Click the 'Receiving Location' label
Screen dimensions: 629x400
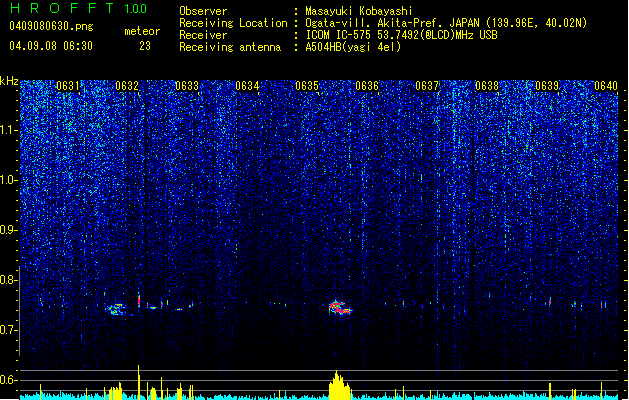[x=233, y=23]
